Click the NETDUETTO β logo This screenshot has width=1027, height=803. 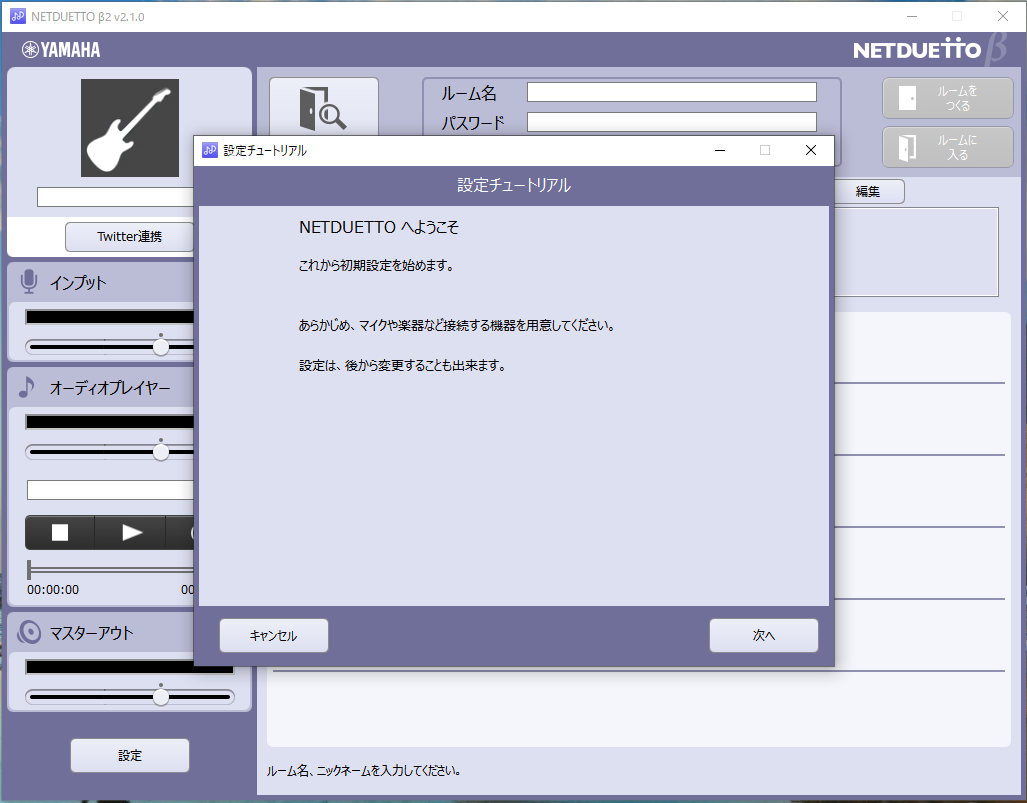pos(930,49)
